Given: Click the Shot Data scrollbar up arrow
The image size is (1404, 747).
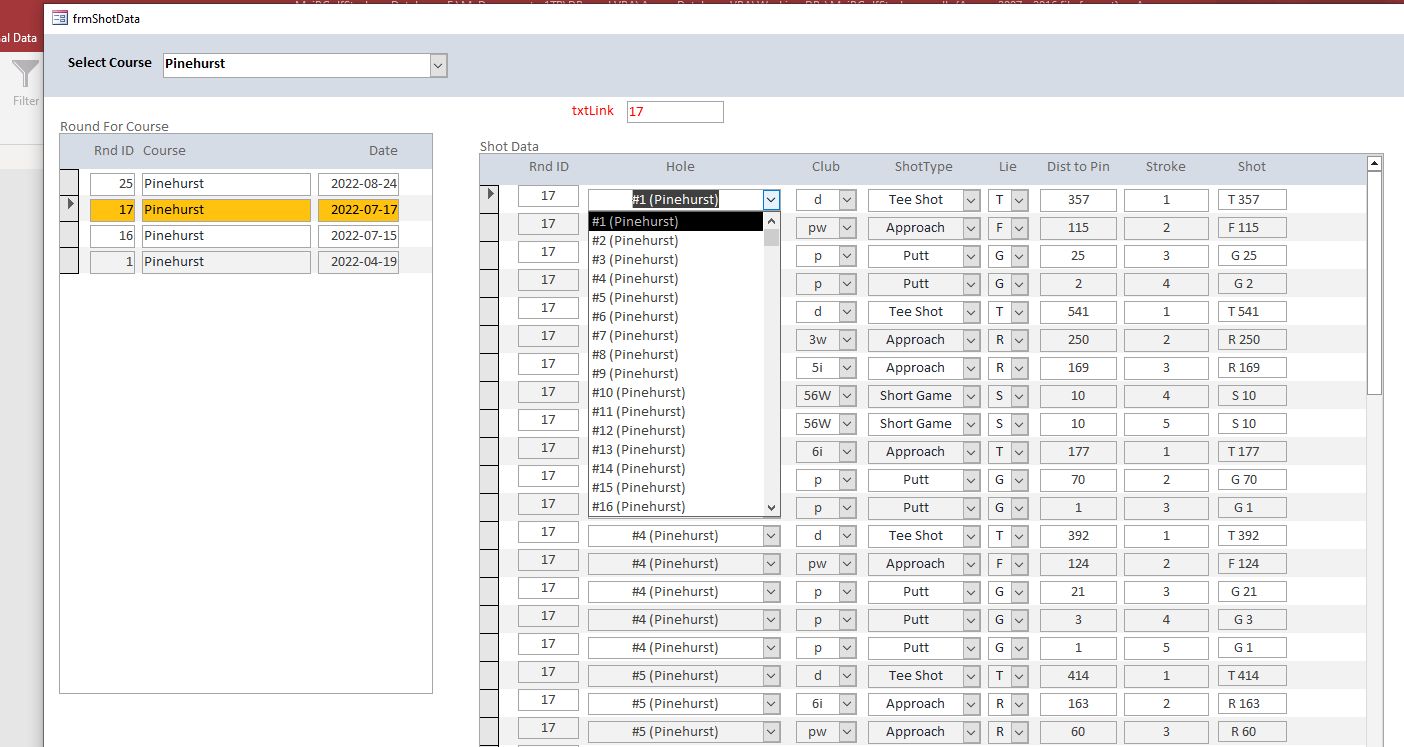Looking at the screenshot, I should [x=1374, y=163].
